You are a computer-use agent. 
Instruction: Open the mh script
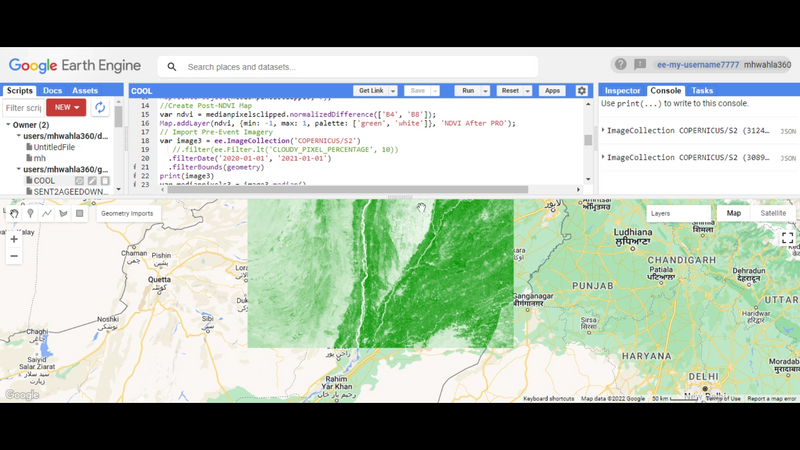39,158
